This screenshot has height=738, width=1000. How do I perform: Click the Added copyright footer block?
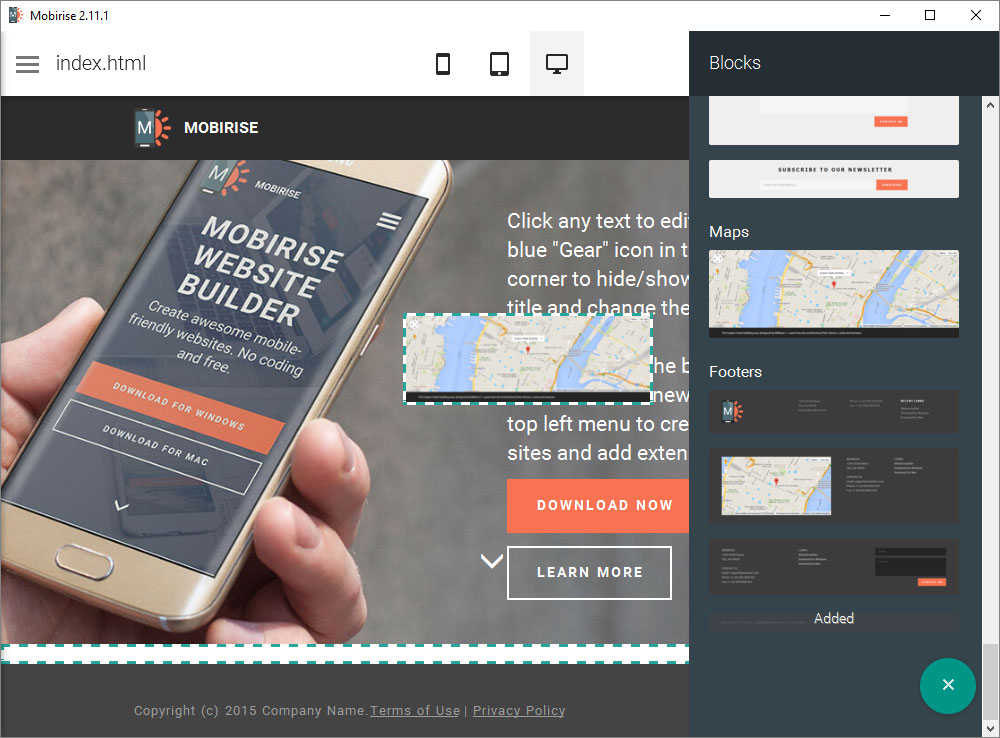pyautogui.click(x=834, y=622)
